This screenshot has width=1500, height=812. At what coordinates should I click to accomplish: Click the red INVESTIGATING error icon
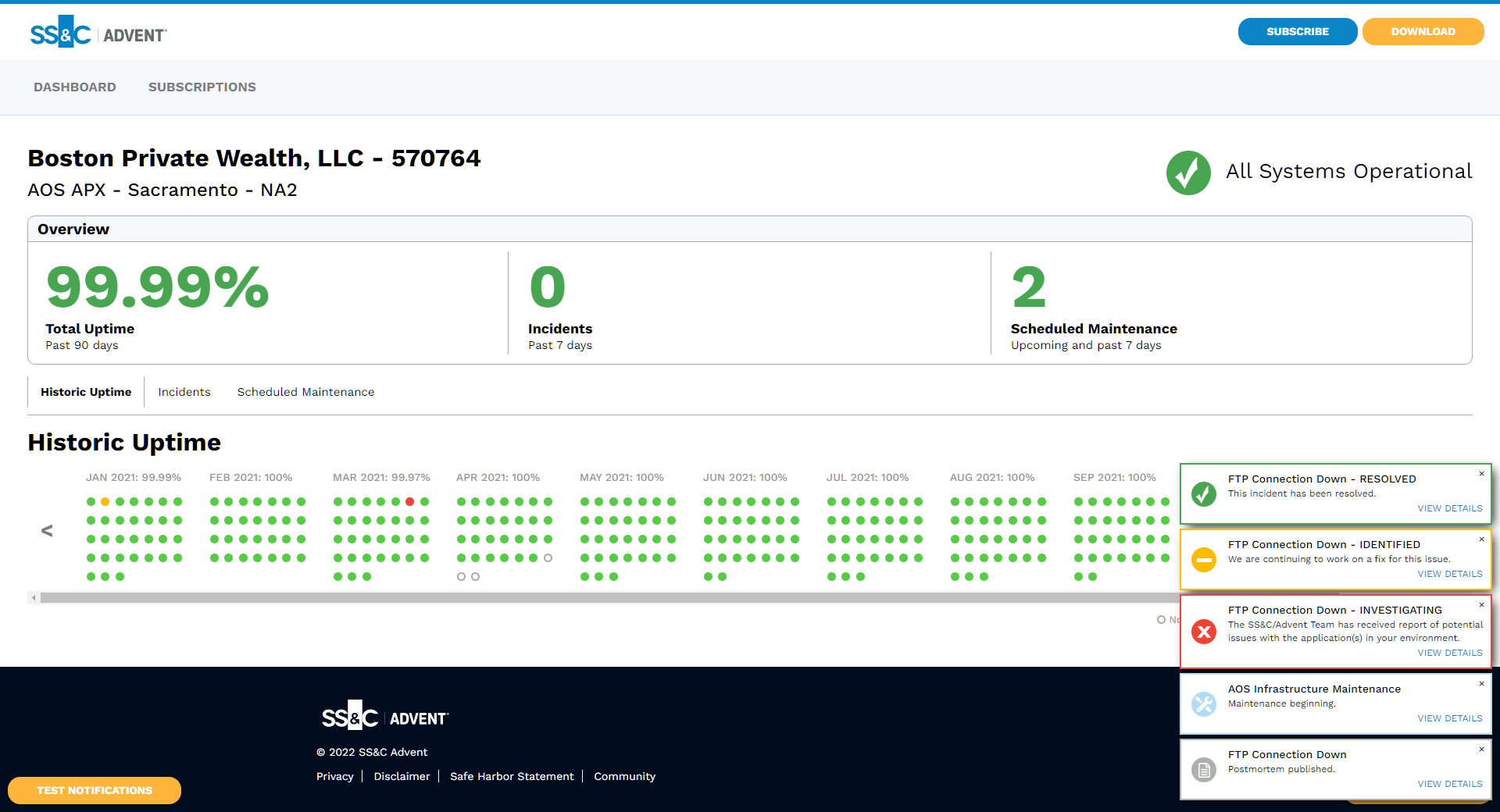(1203, 632)
